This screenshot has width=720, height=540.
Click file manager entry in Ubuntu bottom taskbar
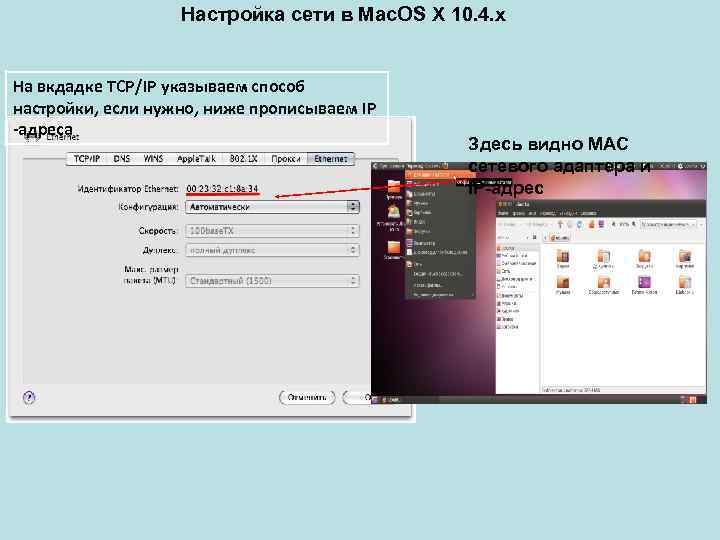393,399
